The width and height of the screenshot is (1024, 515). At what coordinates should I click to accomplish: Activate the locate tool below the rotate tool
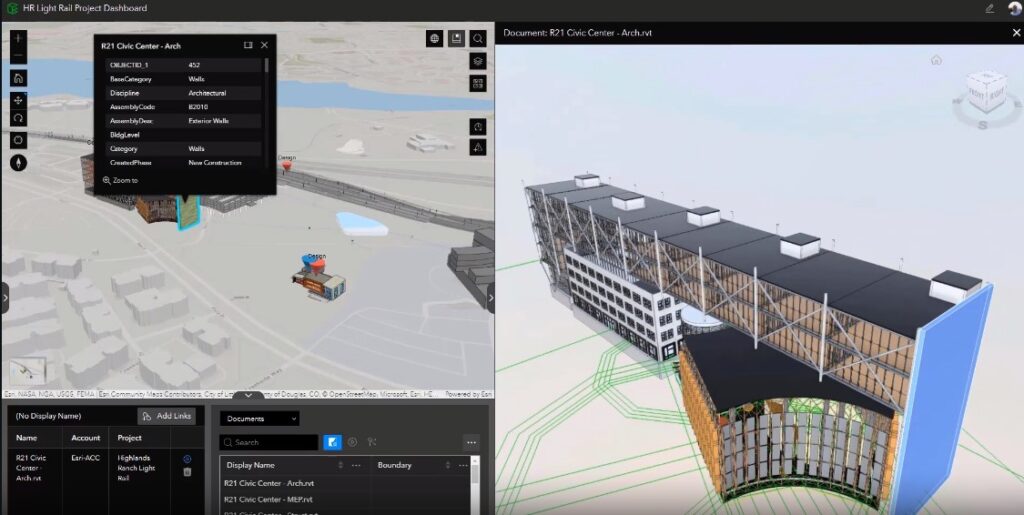pyautogui.click(x=18, y=140)
